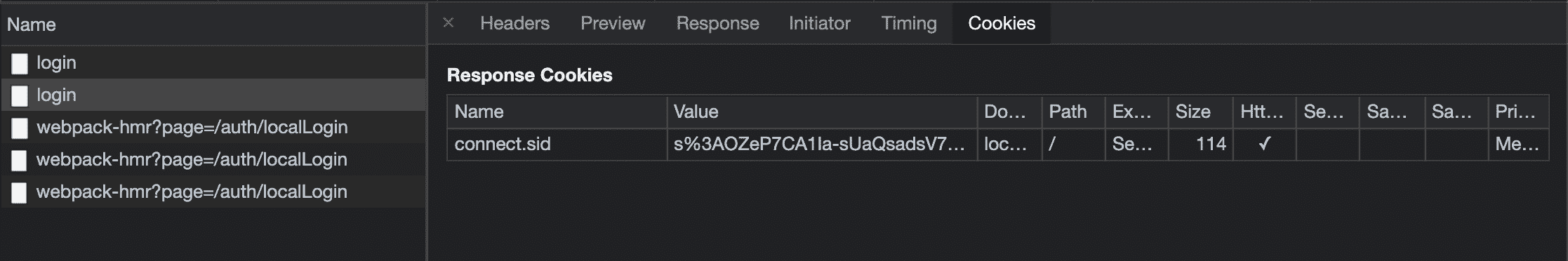Switch to the Preview tab
This screenshot has width=1568, height=261.
[613, 23]
